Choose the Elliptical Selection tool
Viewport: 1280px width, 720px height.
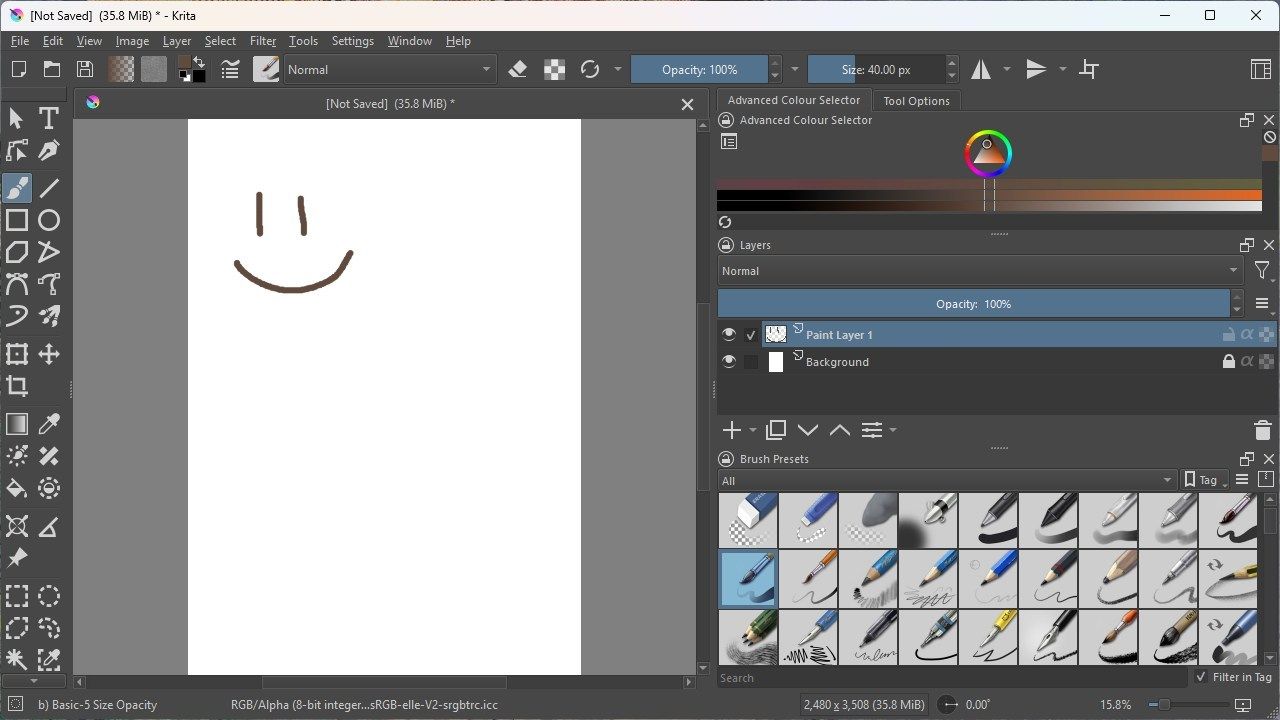(48, 596)
